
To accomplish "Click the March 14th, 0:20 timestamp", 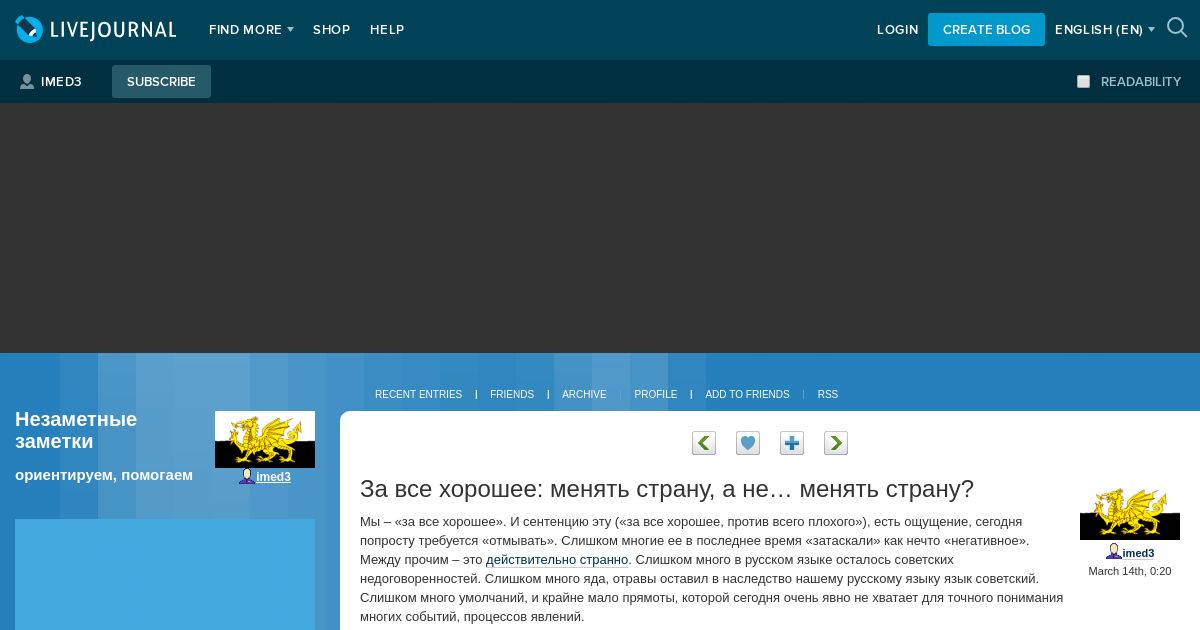I will pyautogui.click(x=1130, y=571).
